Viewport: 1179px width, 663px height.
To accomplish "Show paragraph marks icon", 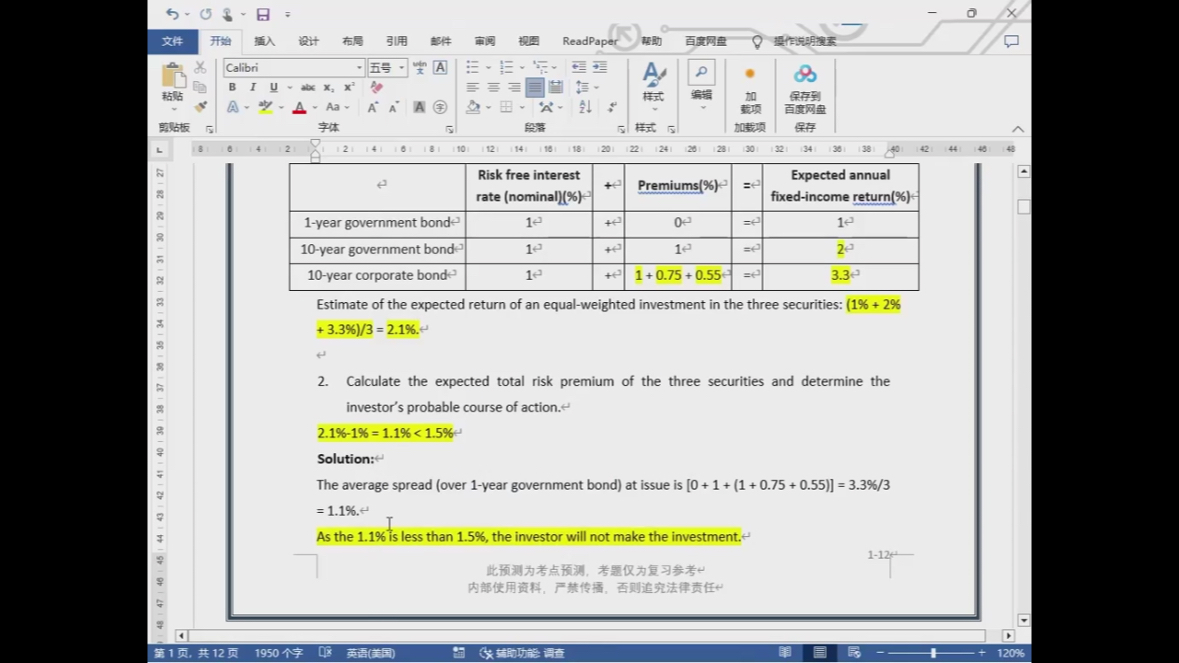I will 612,107.
